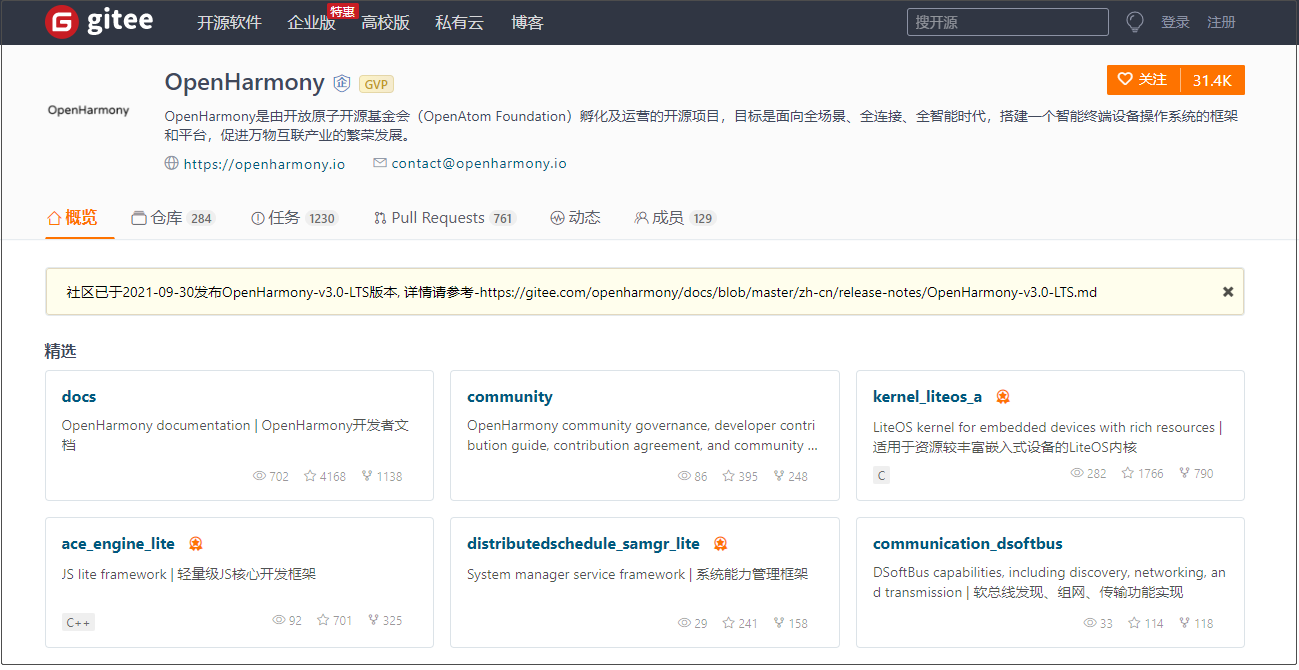
Task: Click the envelope icon beside contact email
Action: coord(380,163)
